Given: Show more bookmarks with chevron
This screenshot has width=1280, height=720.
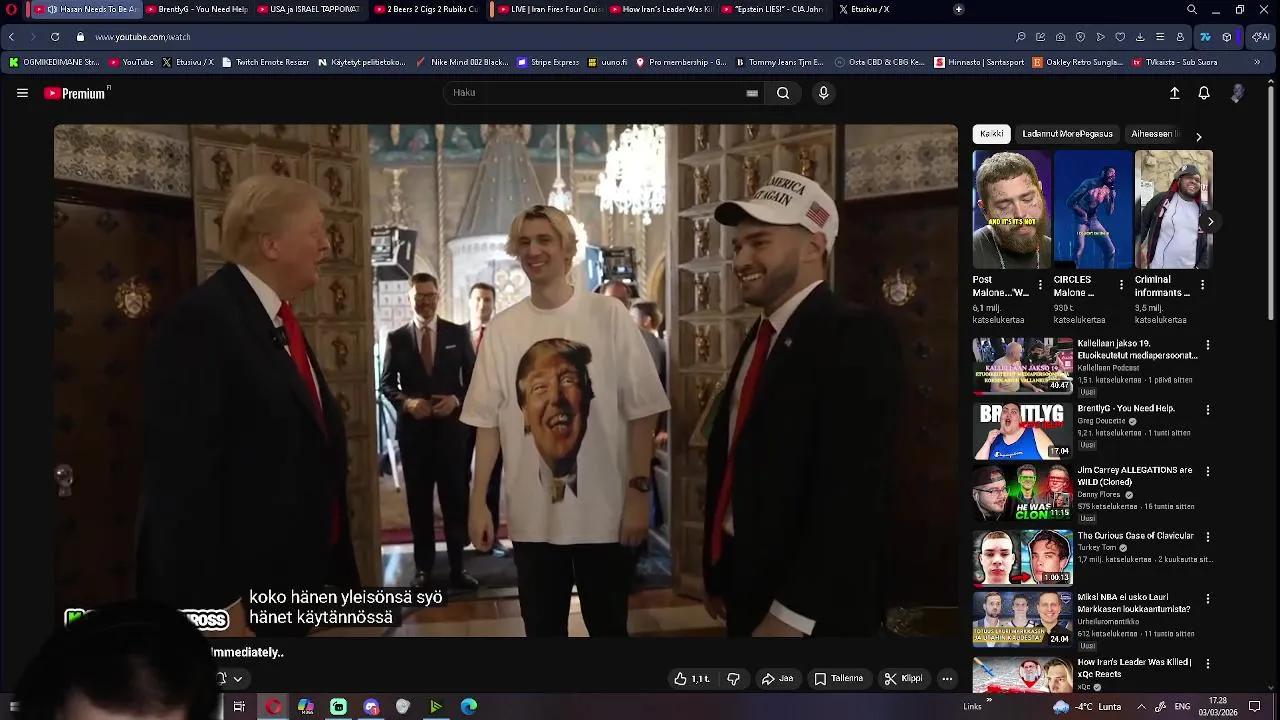Looking at the screenshot, I should pos(1257,62).
